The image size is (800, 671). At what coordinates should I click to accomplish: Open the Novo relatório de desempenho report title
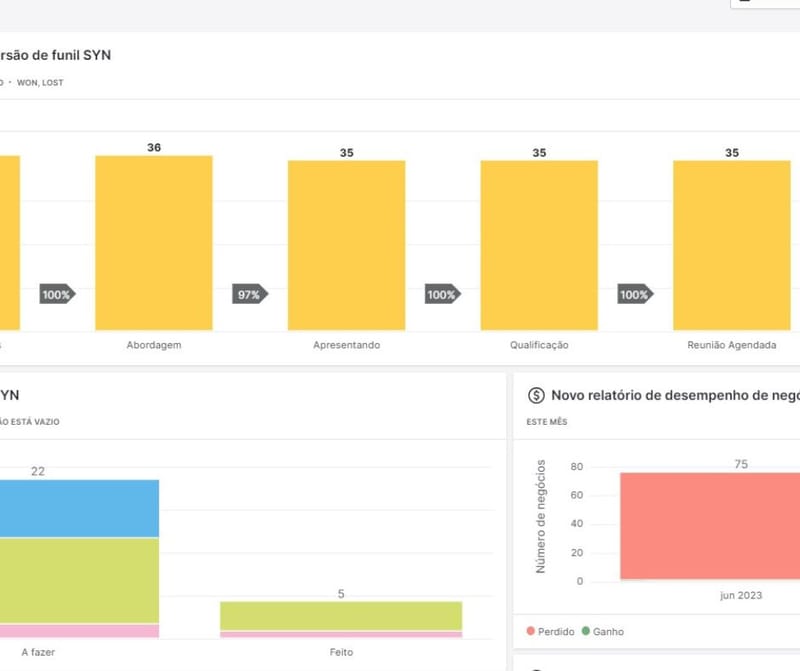675,395
